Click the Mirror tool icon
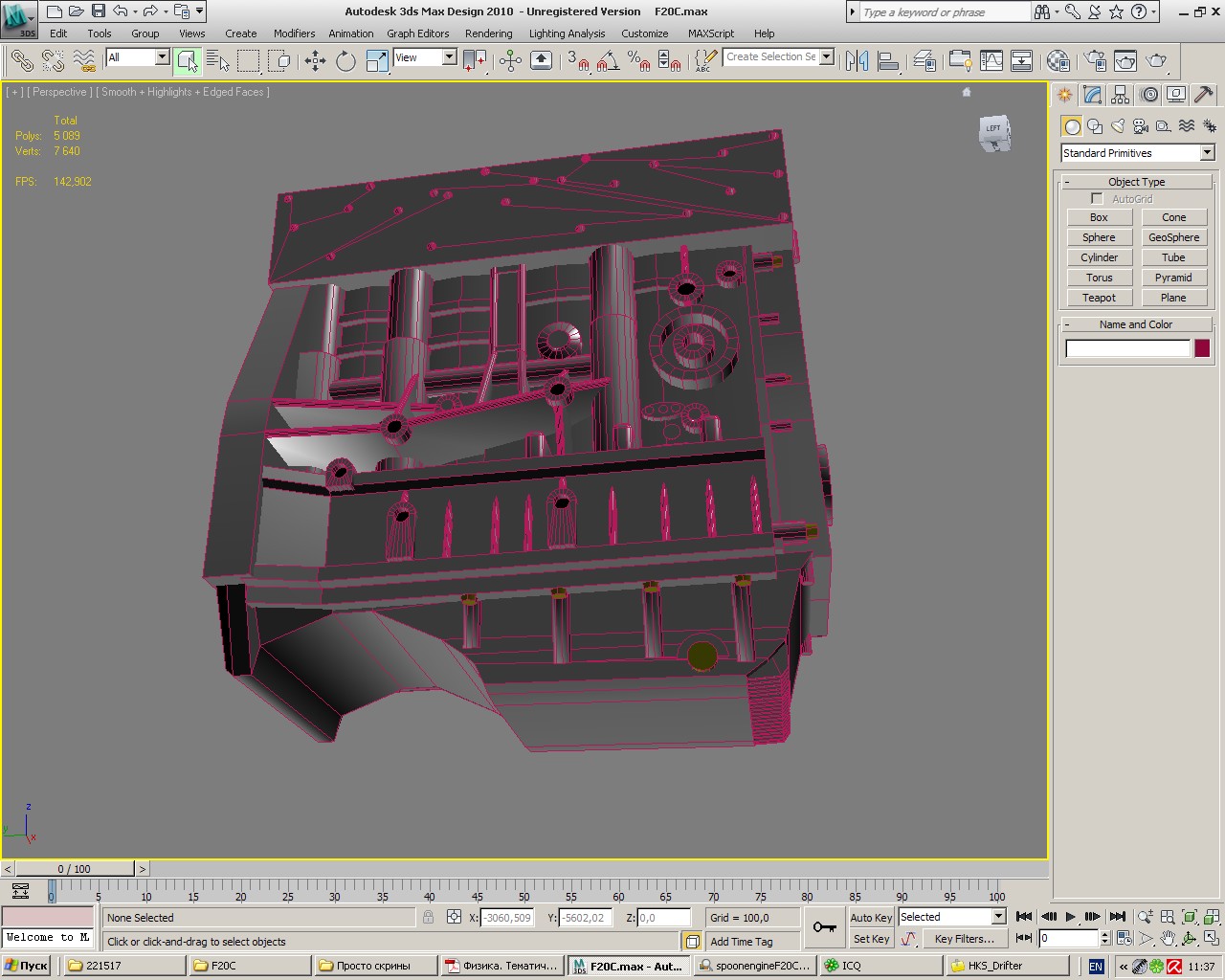 click(857, 61)
